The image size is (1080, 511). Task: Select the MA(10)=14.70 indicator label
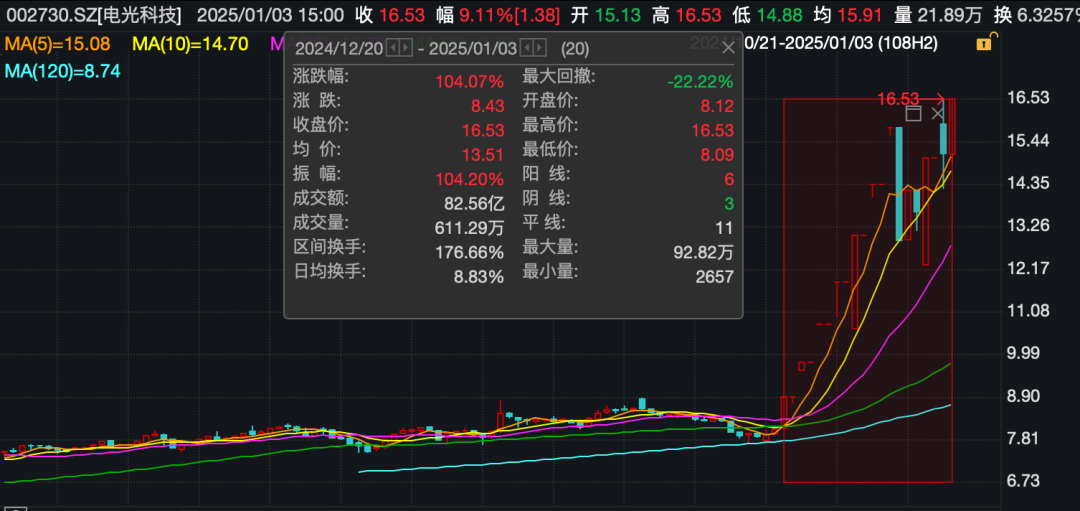pos(190,45)
